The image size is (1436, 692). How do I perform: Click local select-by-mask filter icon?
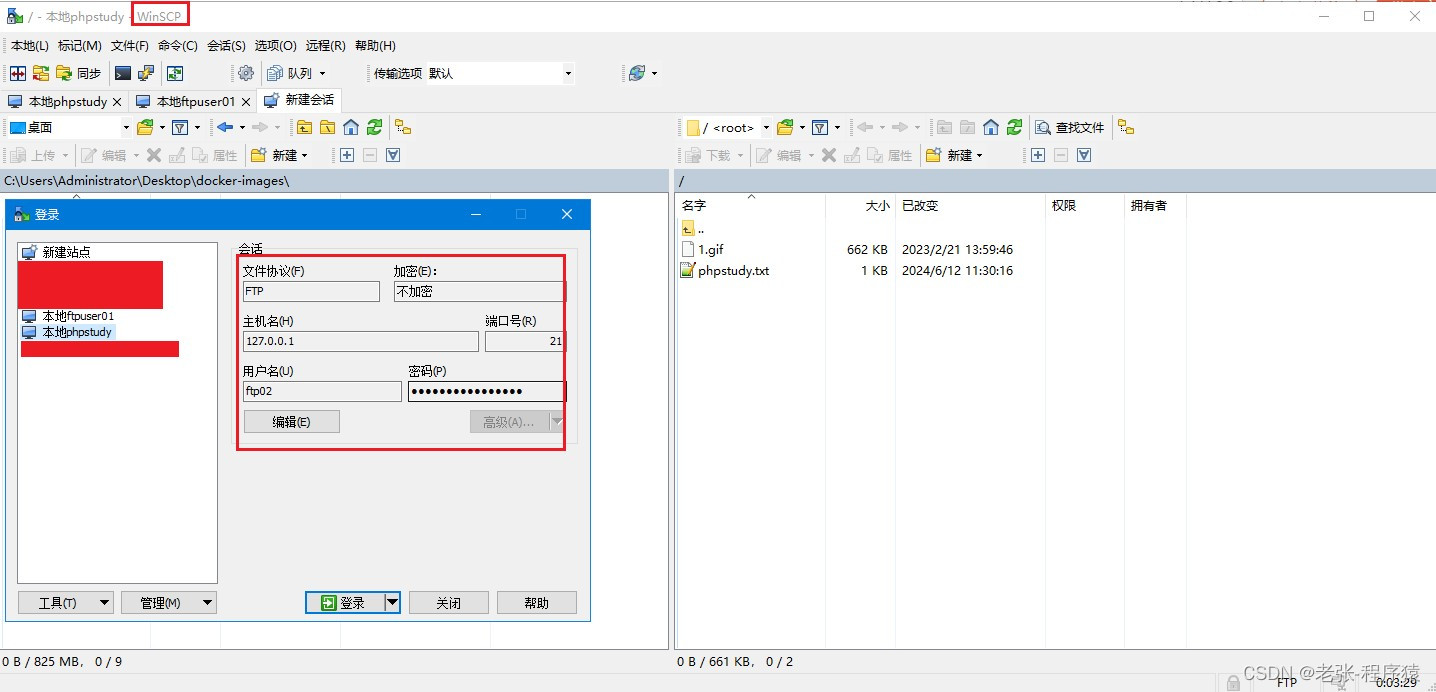[x=393, y=155]
